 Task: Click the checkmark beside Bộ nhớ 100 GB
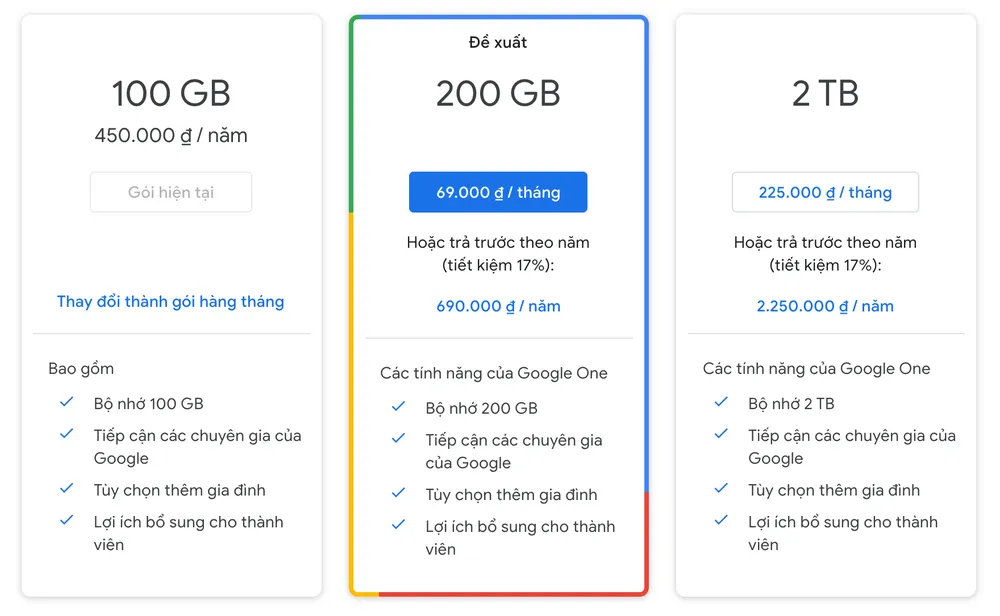[x=66, y=402]
